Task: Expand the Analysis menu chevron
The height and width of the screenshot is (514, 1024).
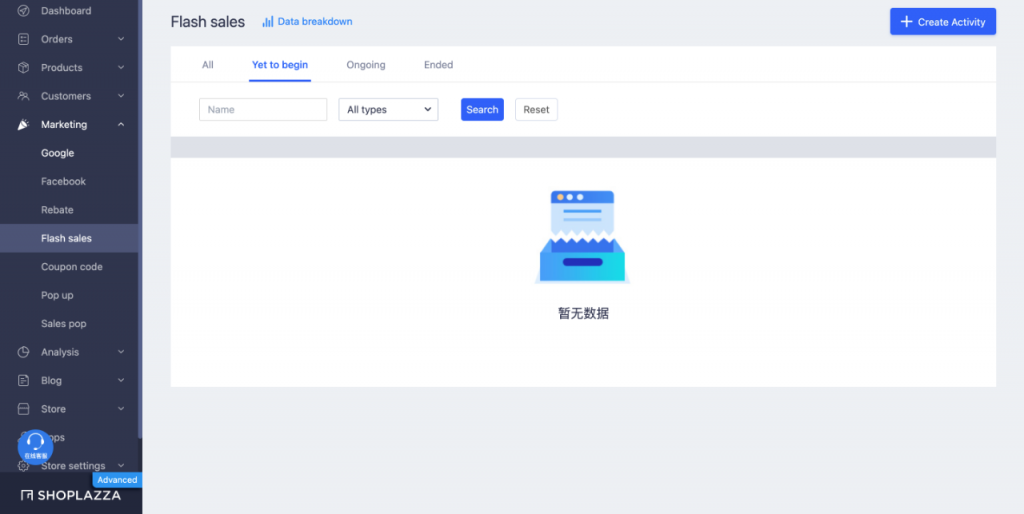Action: pos(121,352)
